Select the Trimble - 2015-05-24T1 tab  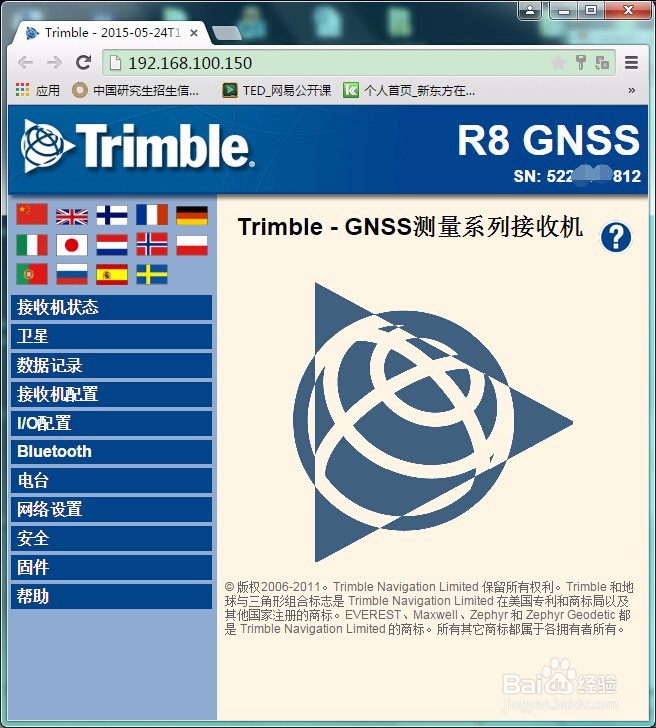tap(109, 33)
